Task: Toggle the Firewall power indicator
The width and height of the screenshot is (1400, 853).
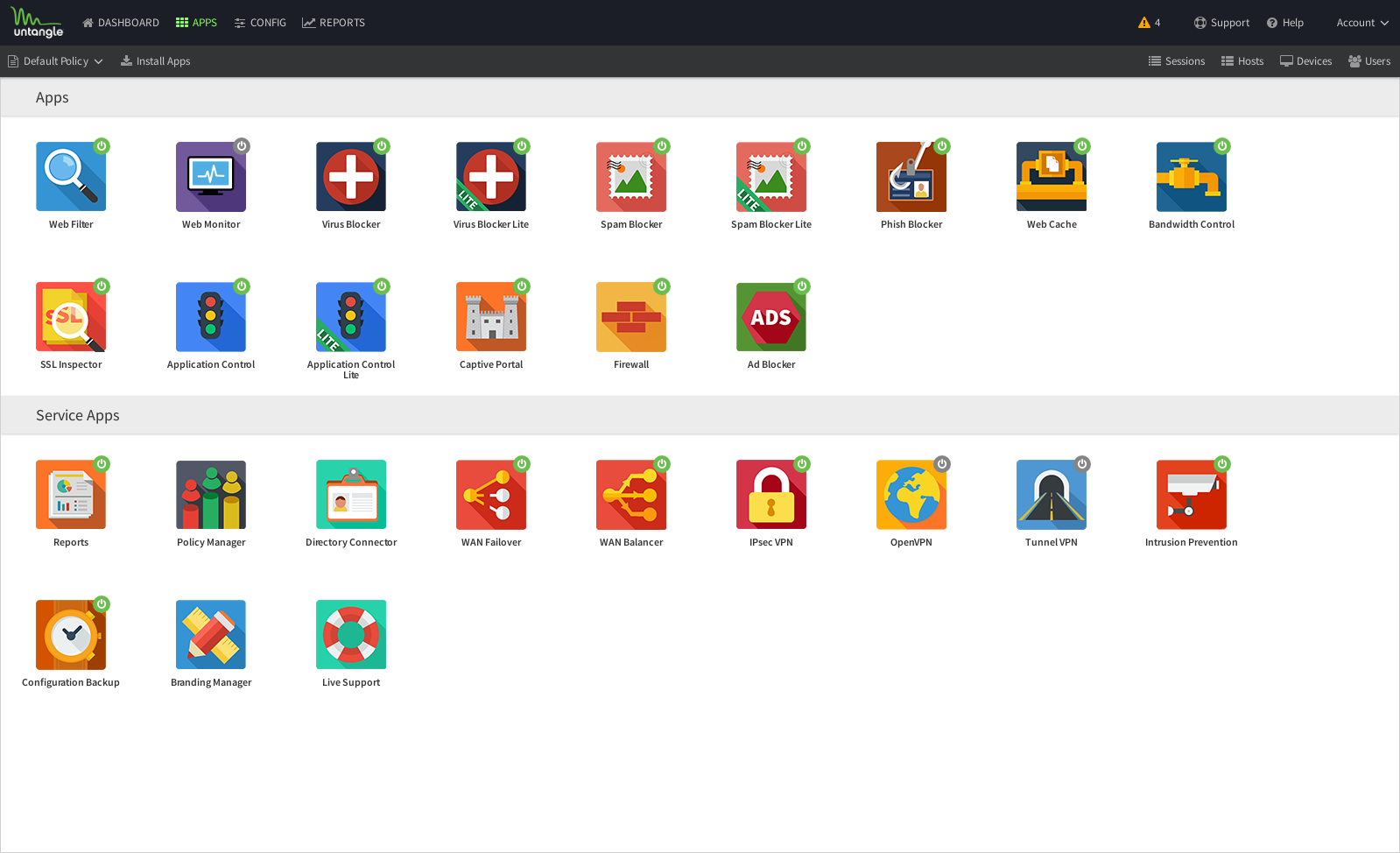Action: point(662,286)
